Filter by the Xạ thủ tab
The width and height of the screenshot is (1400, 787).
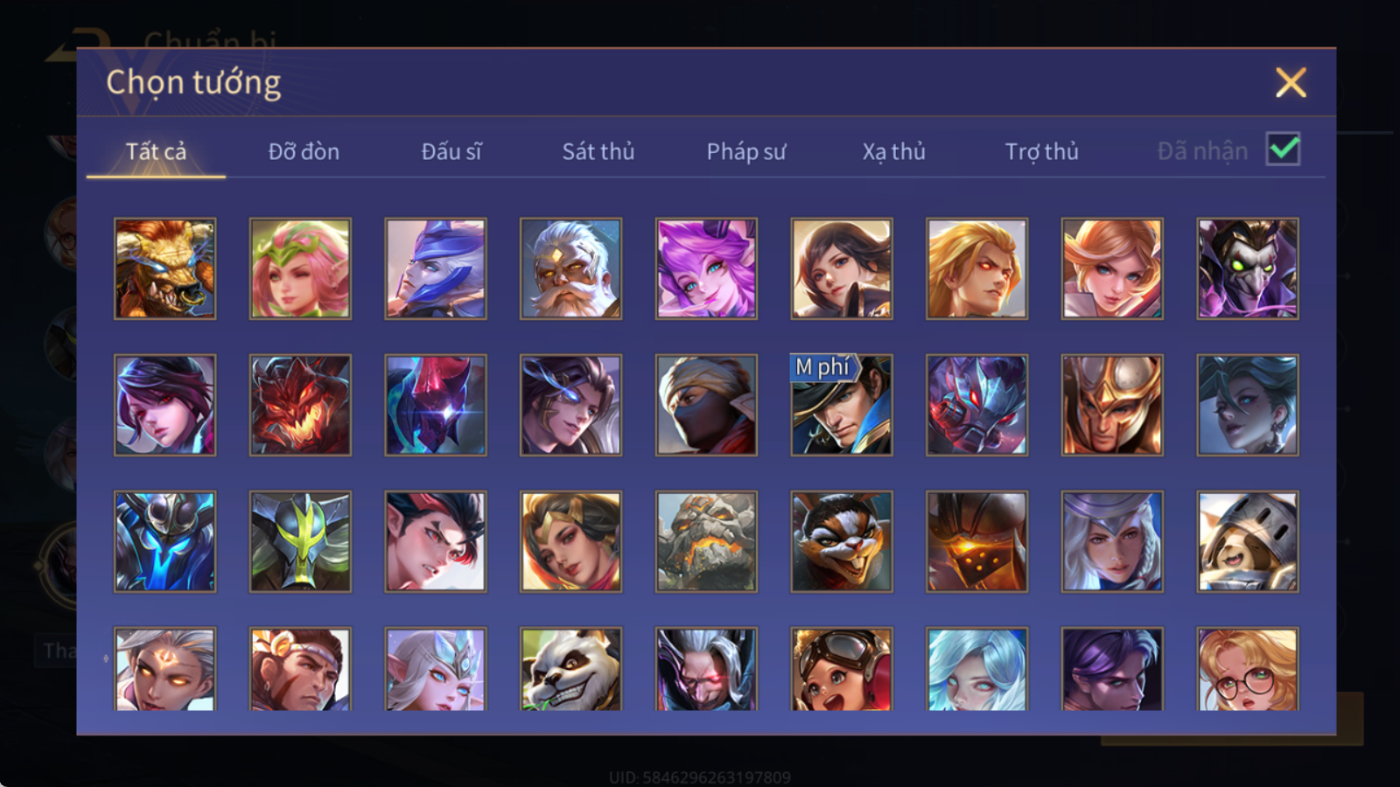894,152
